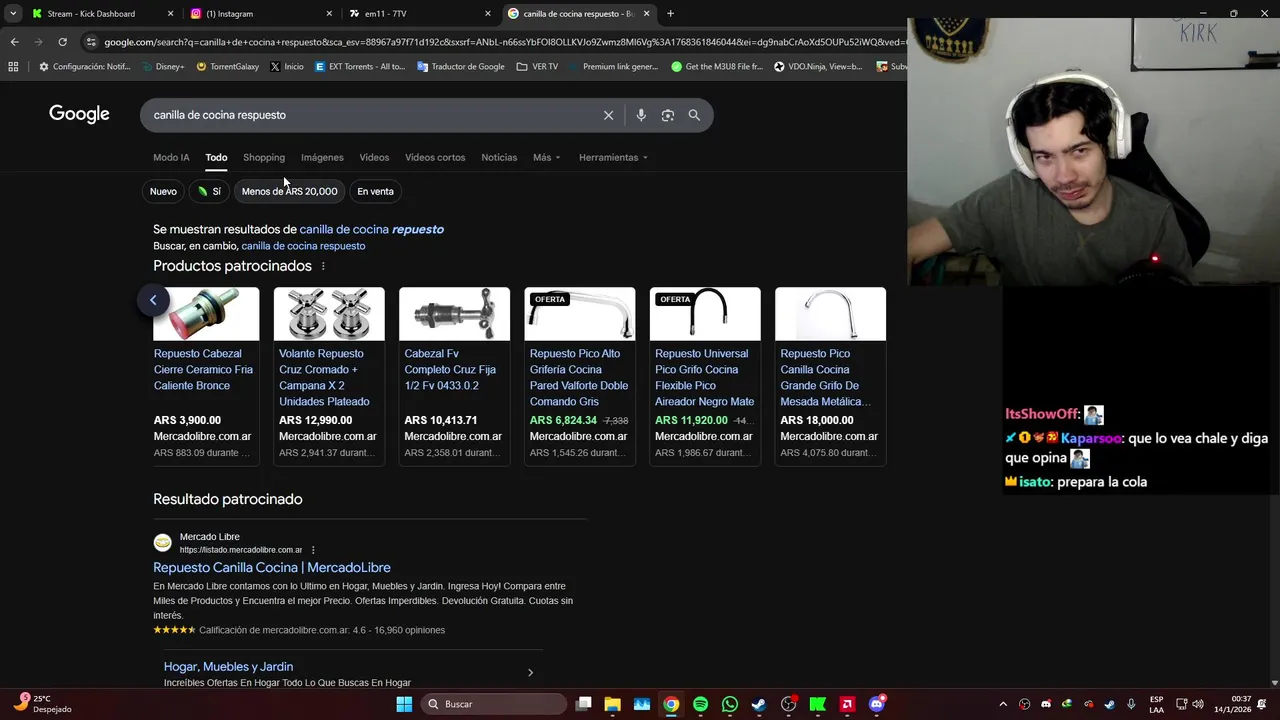The image size is (1280, 720).
Task: Open OBS Studio from the taskbar
Action: pyautogui.click(x=788, y=704)
